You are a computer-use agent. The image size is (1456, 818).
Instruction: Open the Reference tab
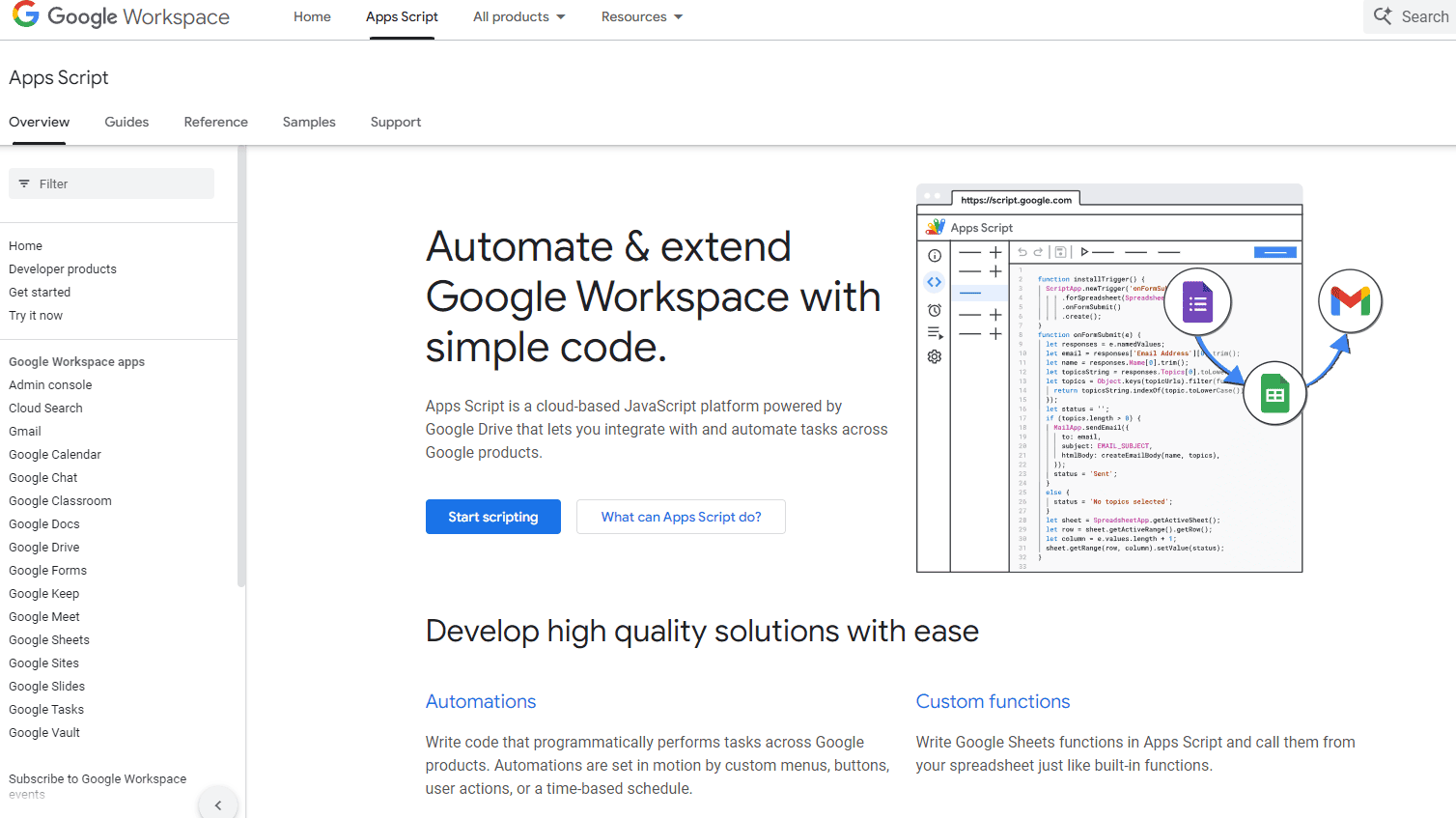(x=215, y=122)
